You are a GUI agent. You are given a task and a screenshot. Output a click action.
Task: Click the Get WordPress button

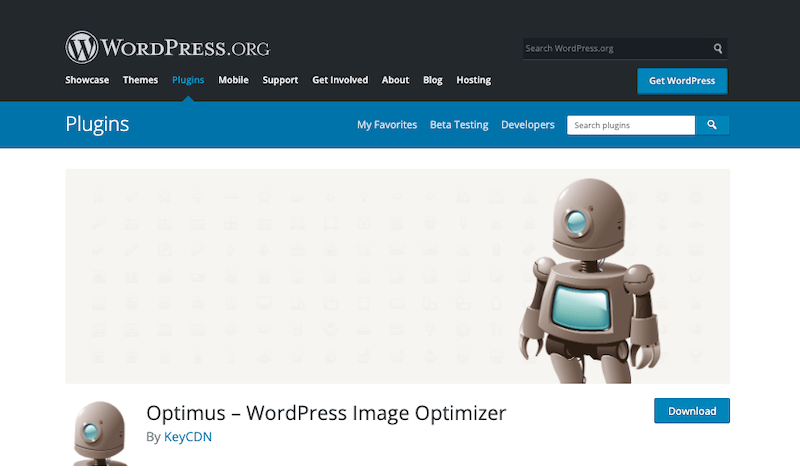[682, 81]
